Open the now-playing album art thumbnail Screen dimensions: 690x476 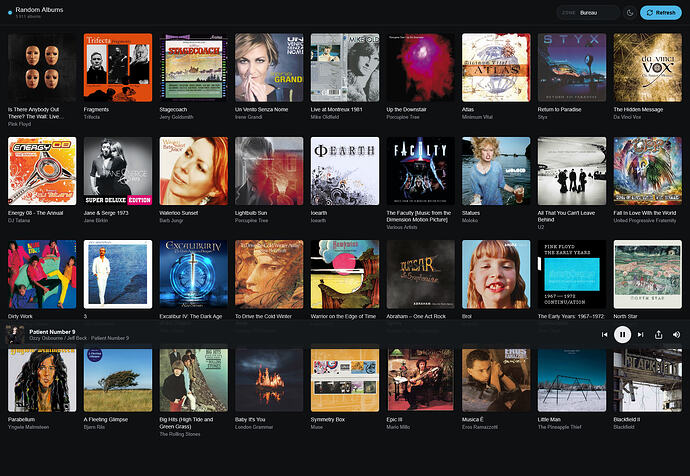coord(15,335)
